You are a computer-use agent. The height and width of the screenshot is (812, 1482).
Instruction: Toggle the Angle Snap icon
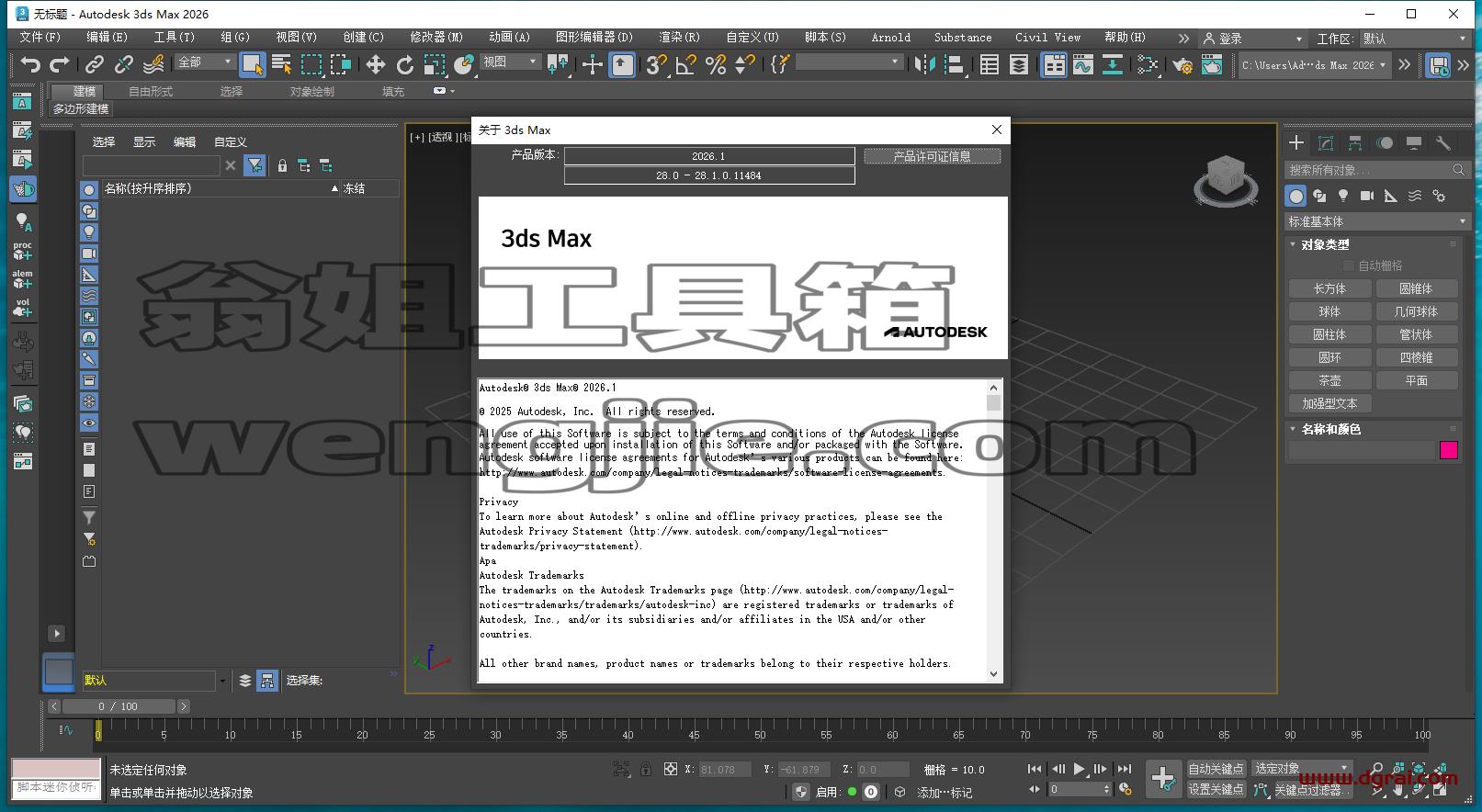coord(686,64)
